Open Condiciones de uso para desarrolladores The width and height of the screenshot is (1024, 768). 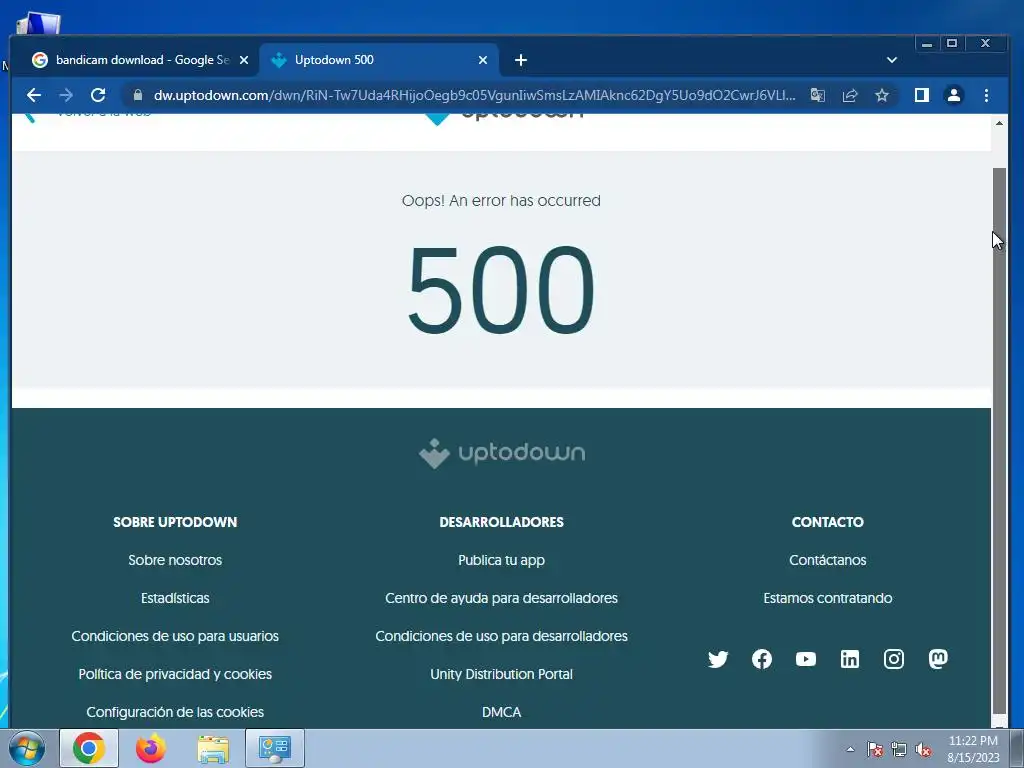[x=502, y=636]
